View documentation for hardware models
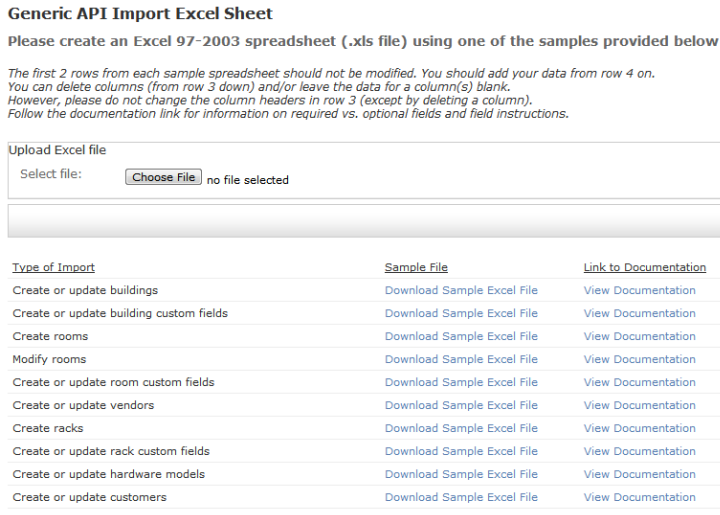This screenshot has width=720, height=515. click(639, 474)
